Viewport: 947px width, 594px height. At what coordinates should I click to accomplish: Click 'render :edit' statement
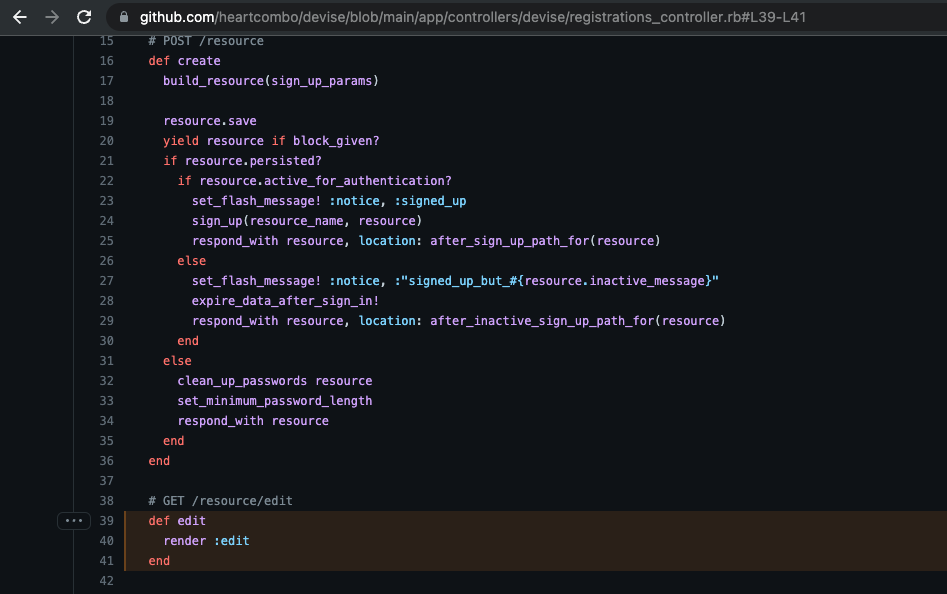[206, 541]
